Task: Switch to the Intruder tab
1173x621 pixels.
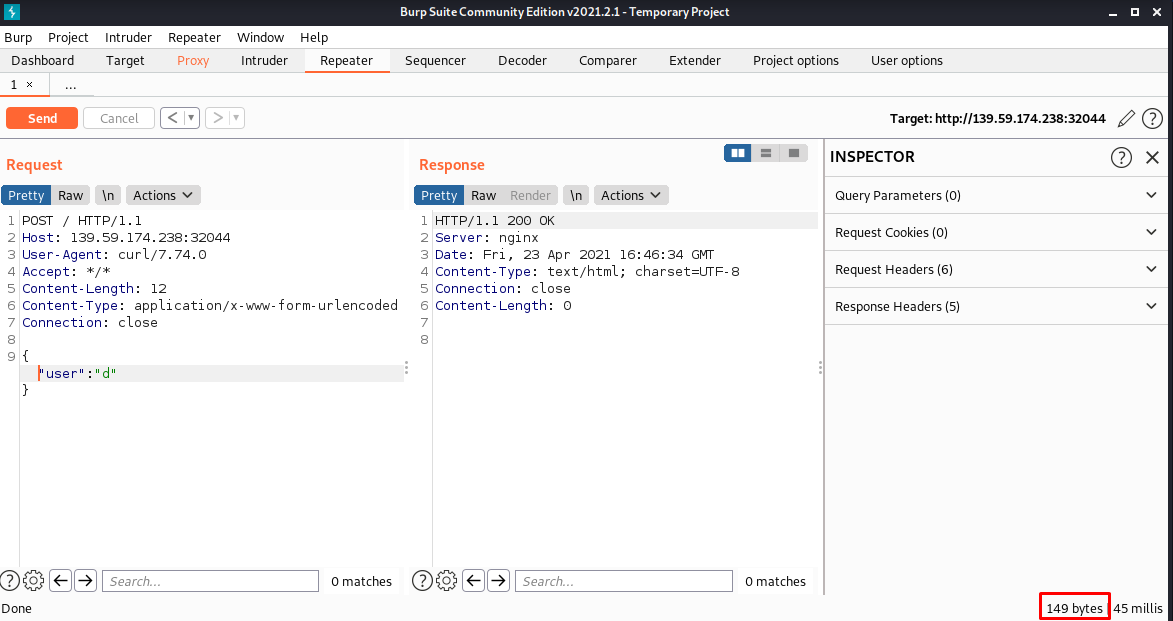Action: [x=264, y=61]
